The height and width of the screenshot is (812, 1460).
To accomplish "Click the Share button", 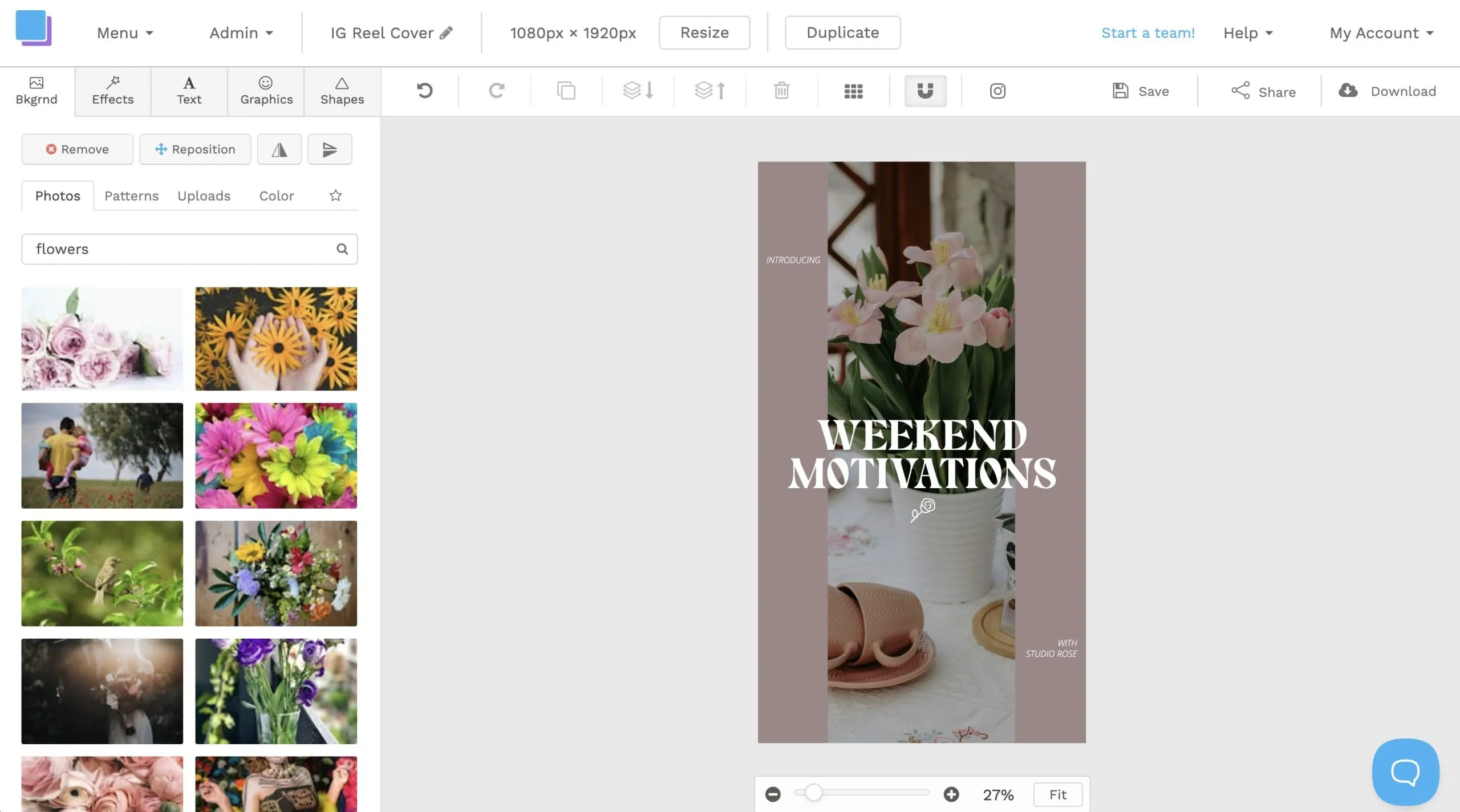I will pyautogui.click(x=1263, y=91).
